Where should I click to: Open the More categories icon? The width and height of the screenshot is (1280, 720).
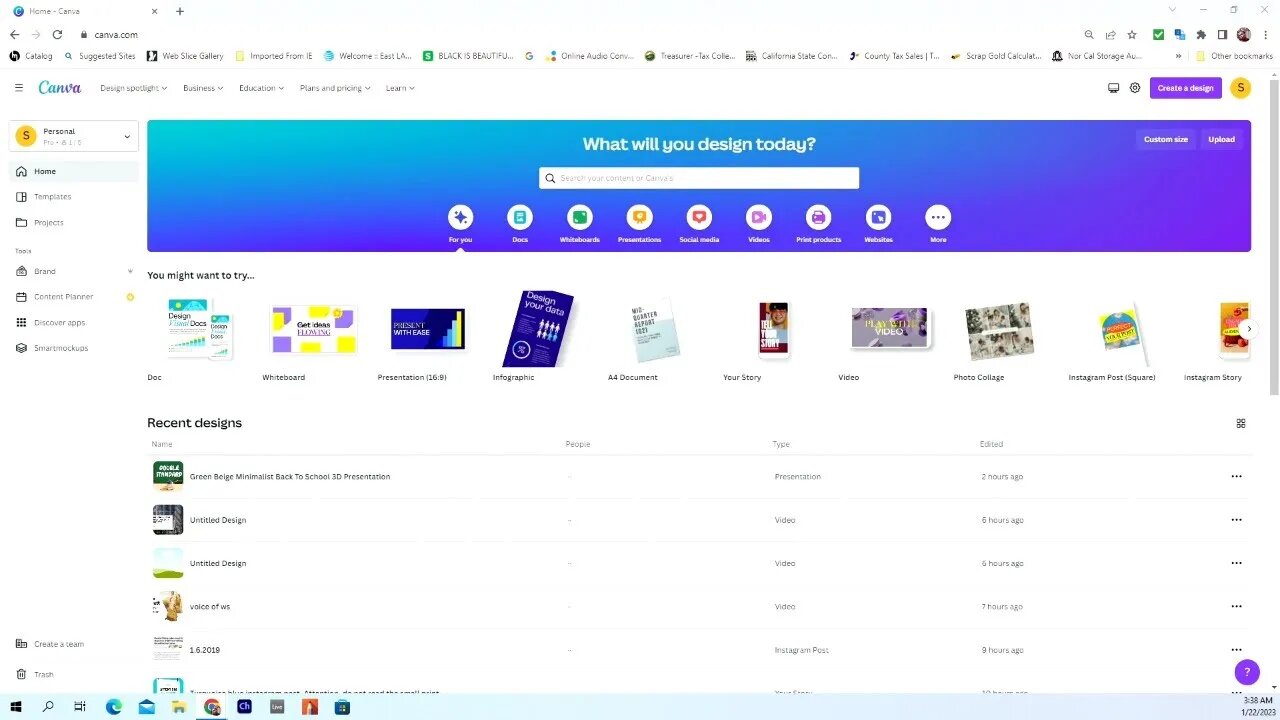938,217
